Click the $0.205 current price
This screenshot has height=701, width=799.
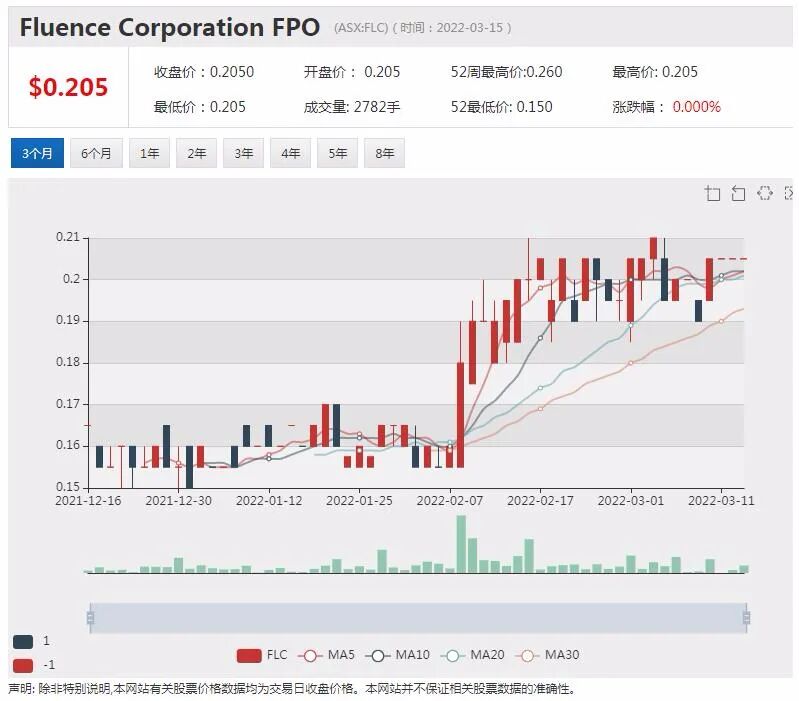tap(68, 87)
